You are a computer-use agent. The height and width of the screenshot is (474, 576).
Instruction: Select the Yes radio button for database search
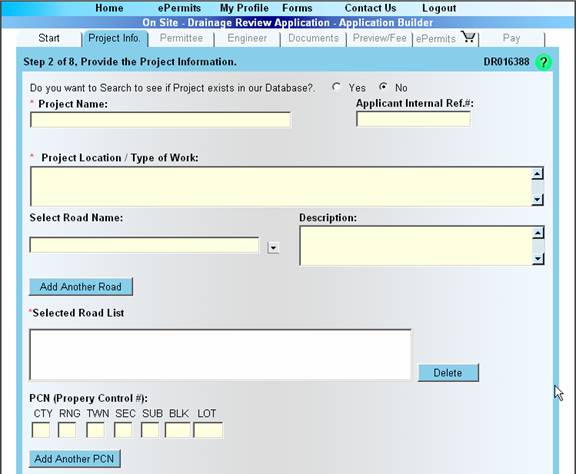[x=336, y=87]
